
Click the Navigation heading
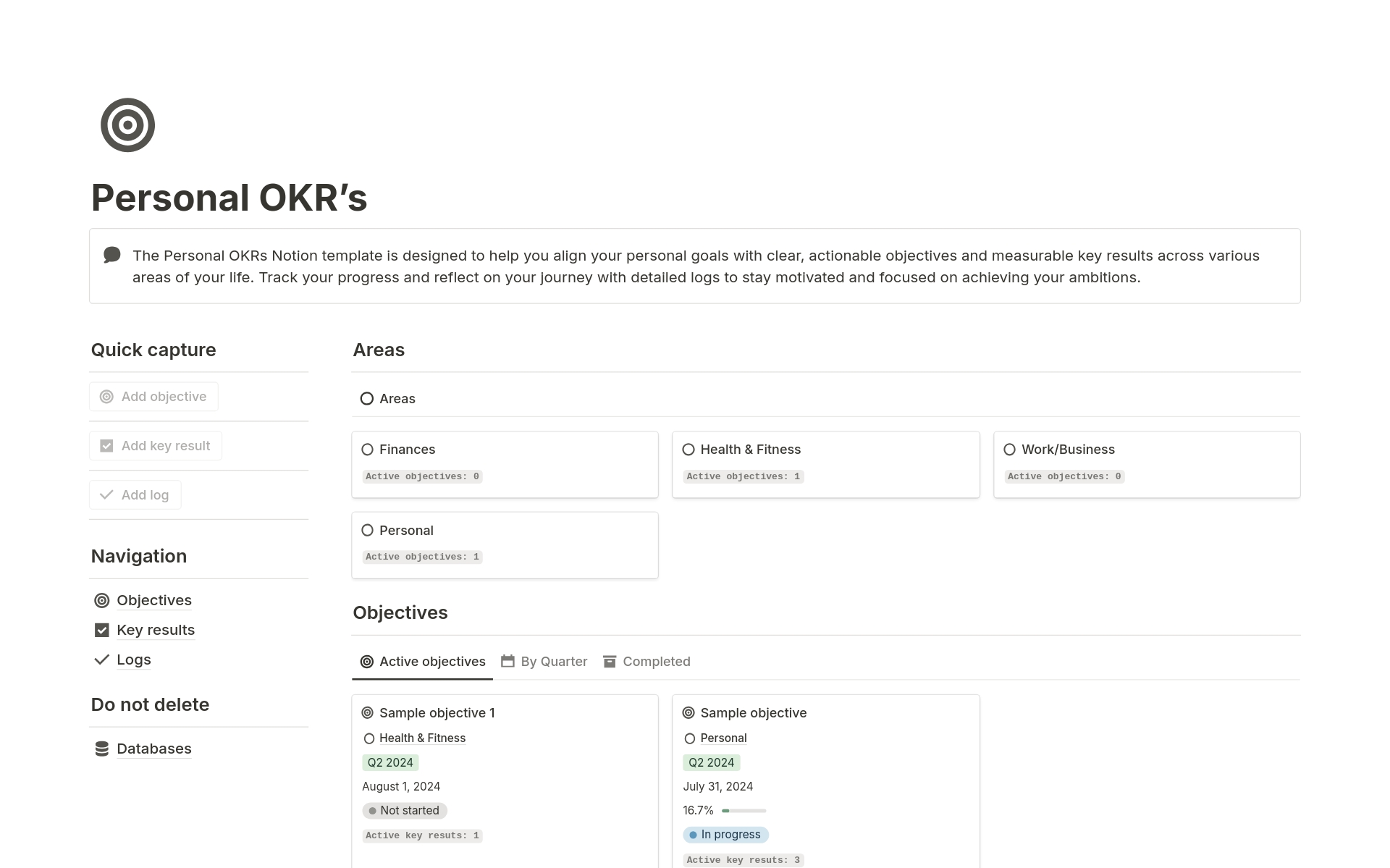tap(139, 556)
